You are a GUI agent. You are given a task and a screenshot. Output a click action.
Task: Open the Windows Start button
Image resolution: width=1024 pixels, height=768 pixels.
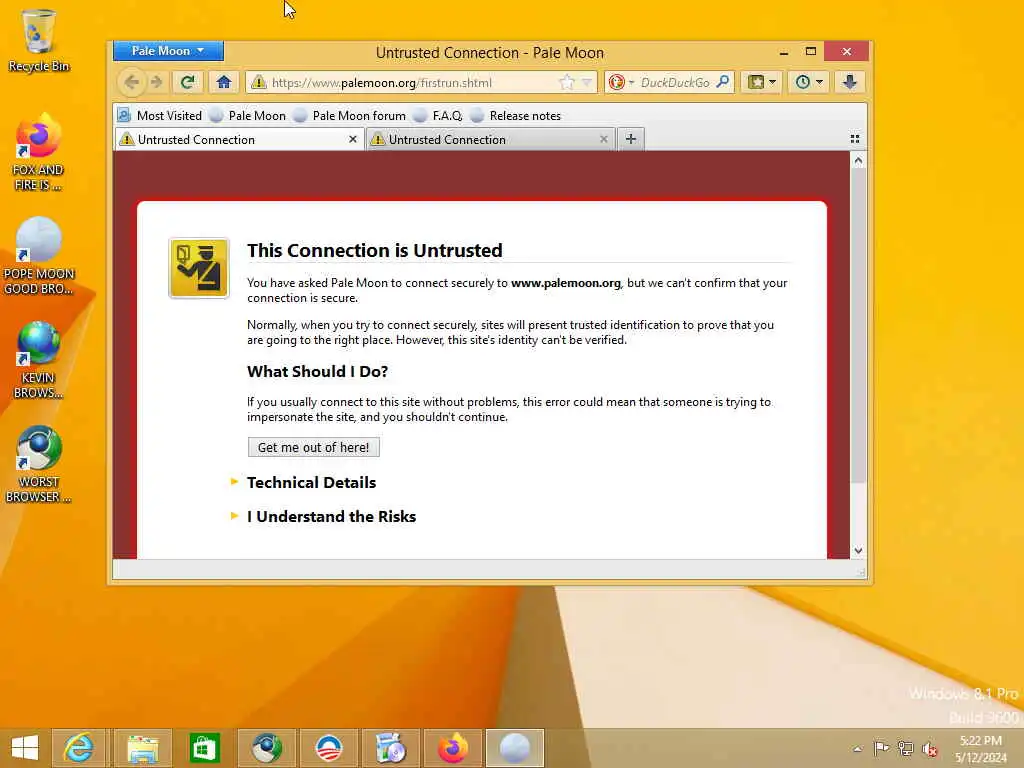25,748
